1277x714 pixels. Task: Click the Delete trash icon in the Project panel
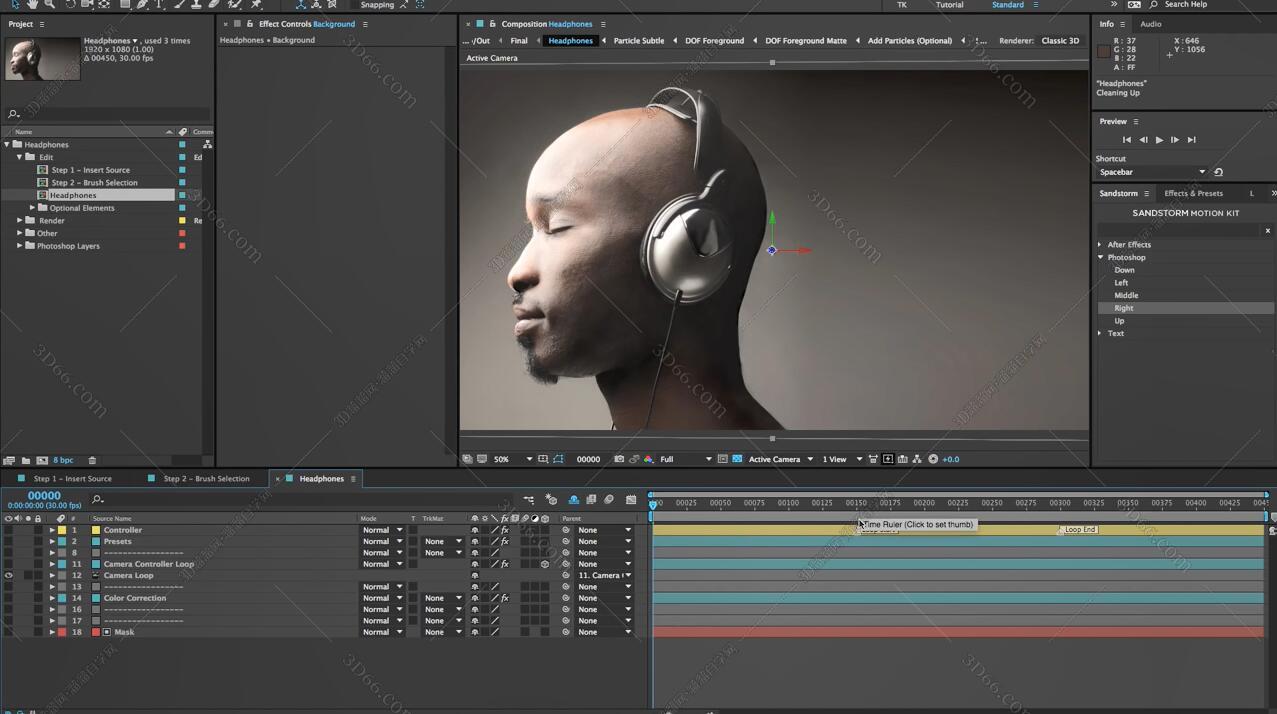pyautogui.click(x=92, y=460)
